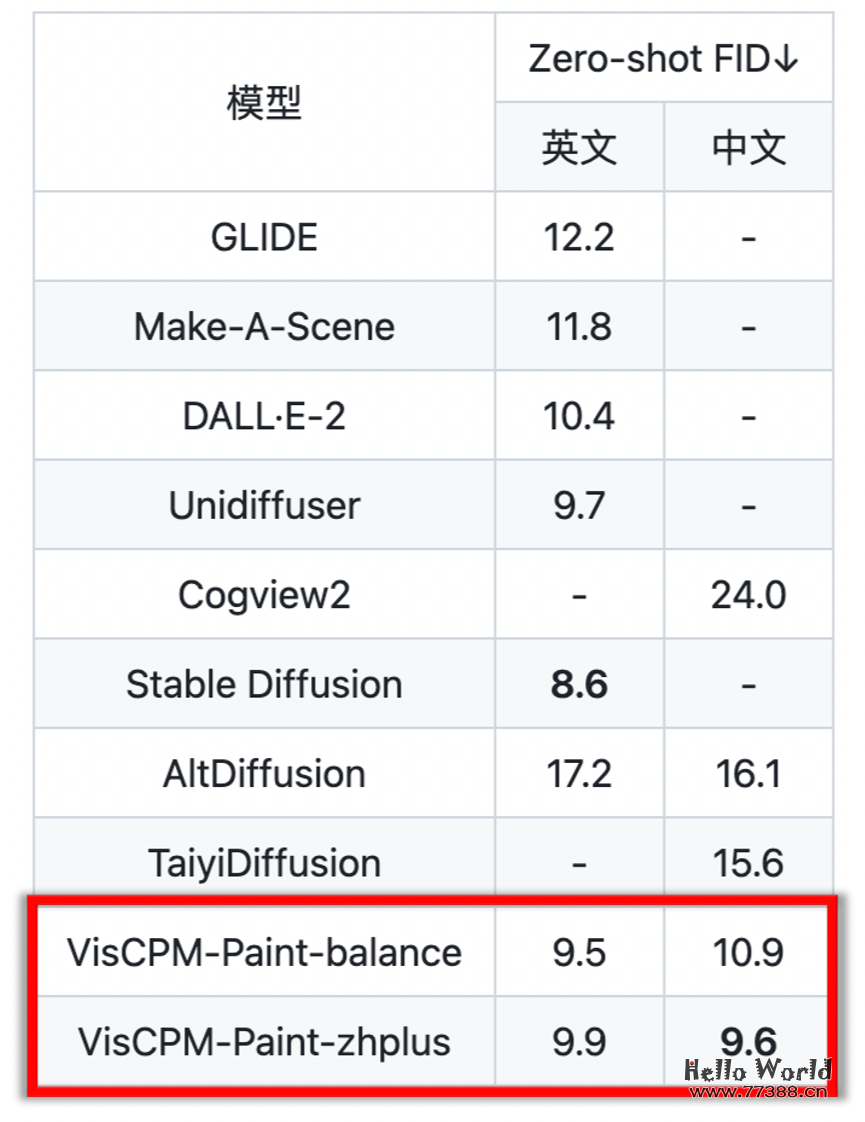The height and width of the screenshot is (1122, 865).
Task: Click the Cogview2 row label
Action: [264, 595]
